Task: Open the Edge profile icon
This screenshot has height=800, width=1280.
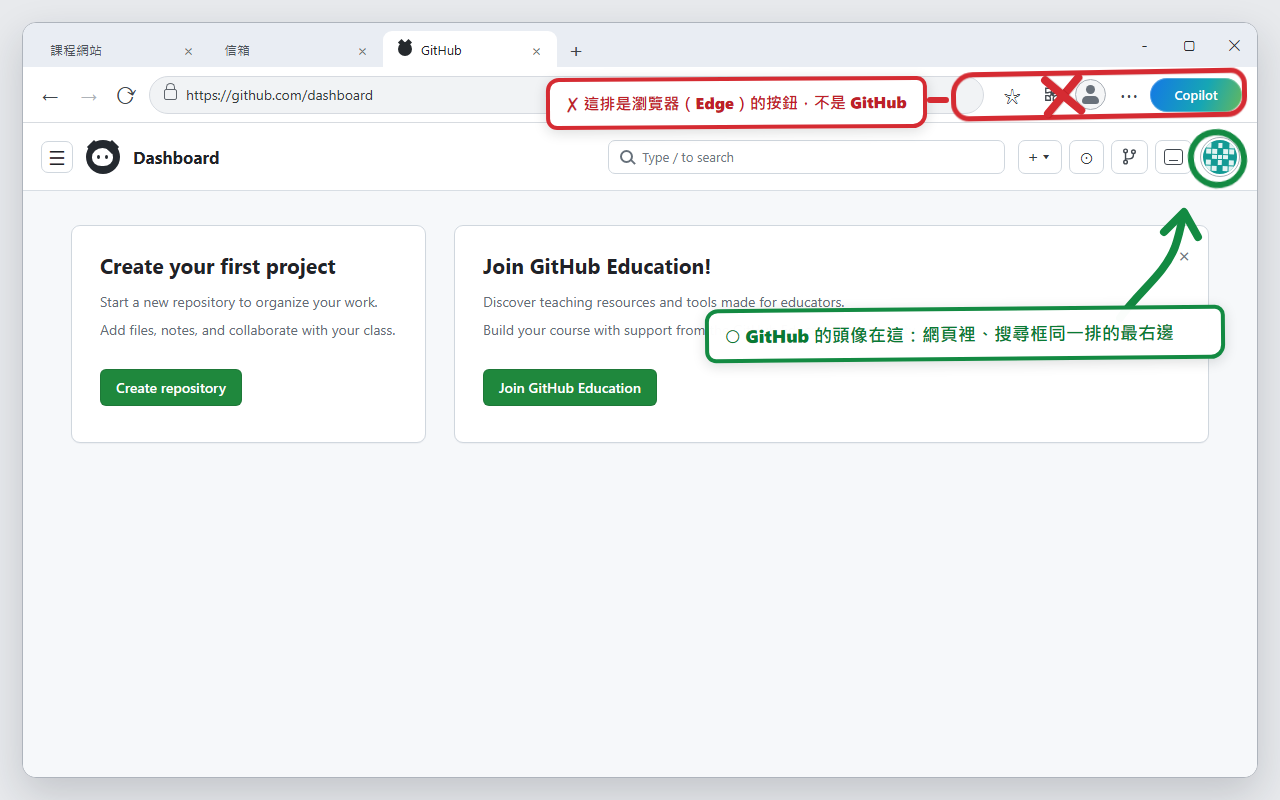Action: click(x=1091, y=95)
